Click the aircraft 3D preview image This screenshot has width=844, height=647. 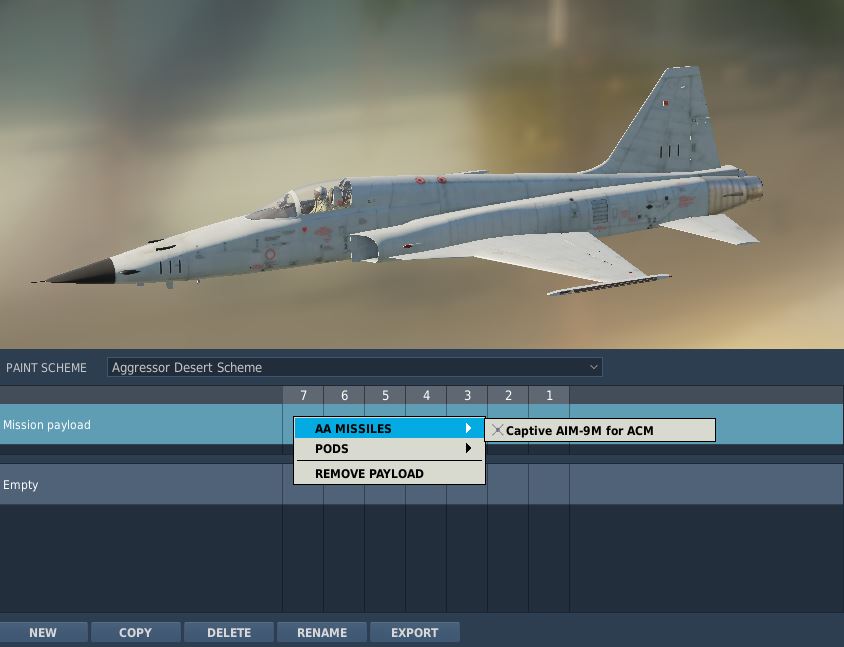421,174
